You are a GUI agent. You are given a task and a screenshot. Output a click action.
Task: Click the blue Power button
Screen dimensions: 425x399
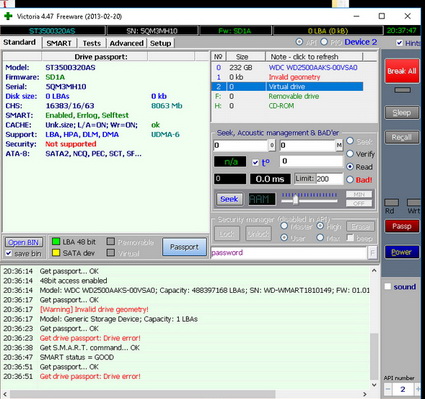402,252
